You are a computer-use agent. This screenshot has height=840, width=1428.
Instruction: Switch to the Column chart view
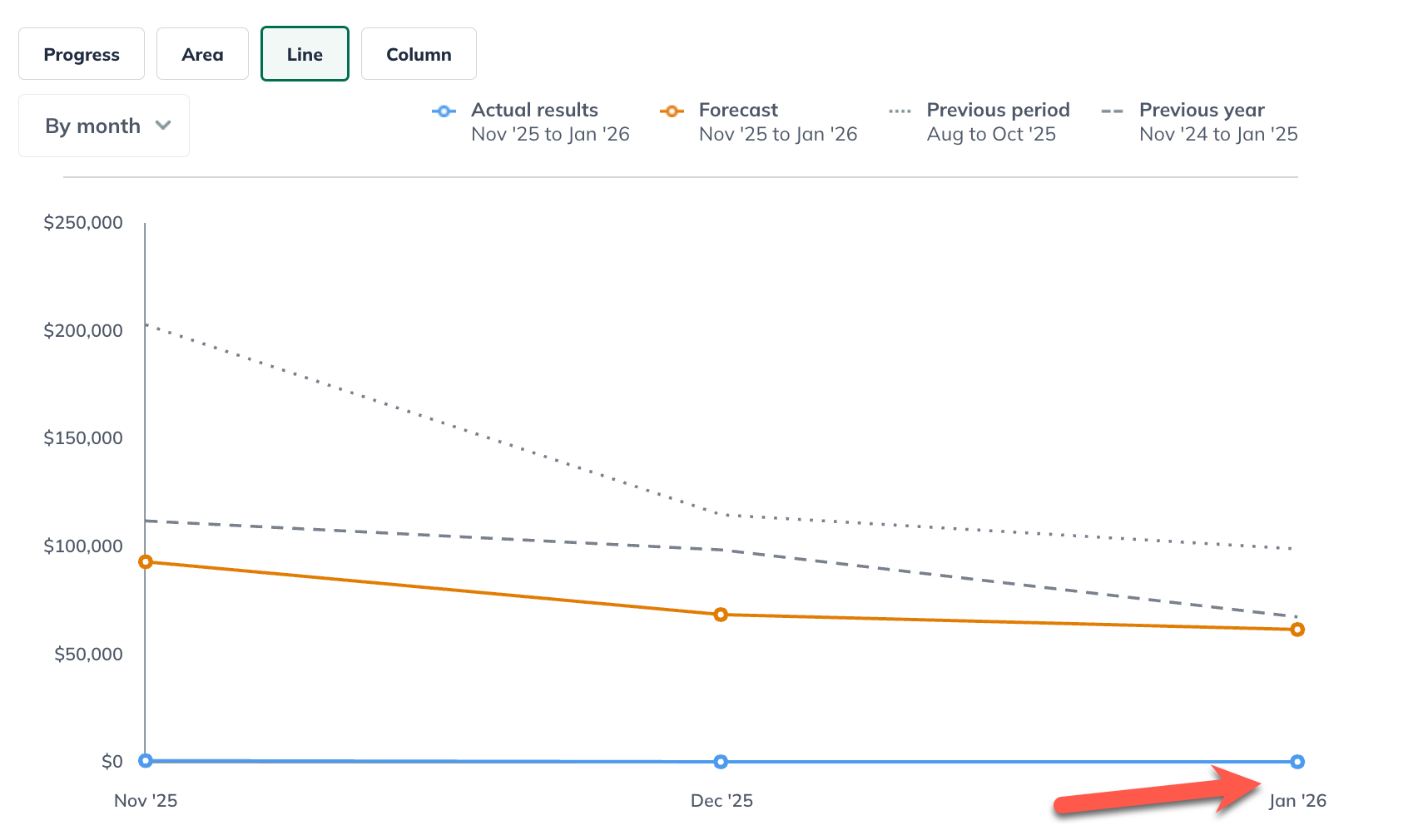pyautogui.click(x=419, y=54)
